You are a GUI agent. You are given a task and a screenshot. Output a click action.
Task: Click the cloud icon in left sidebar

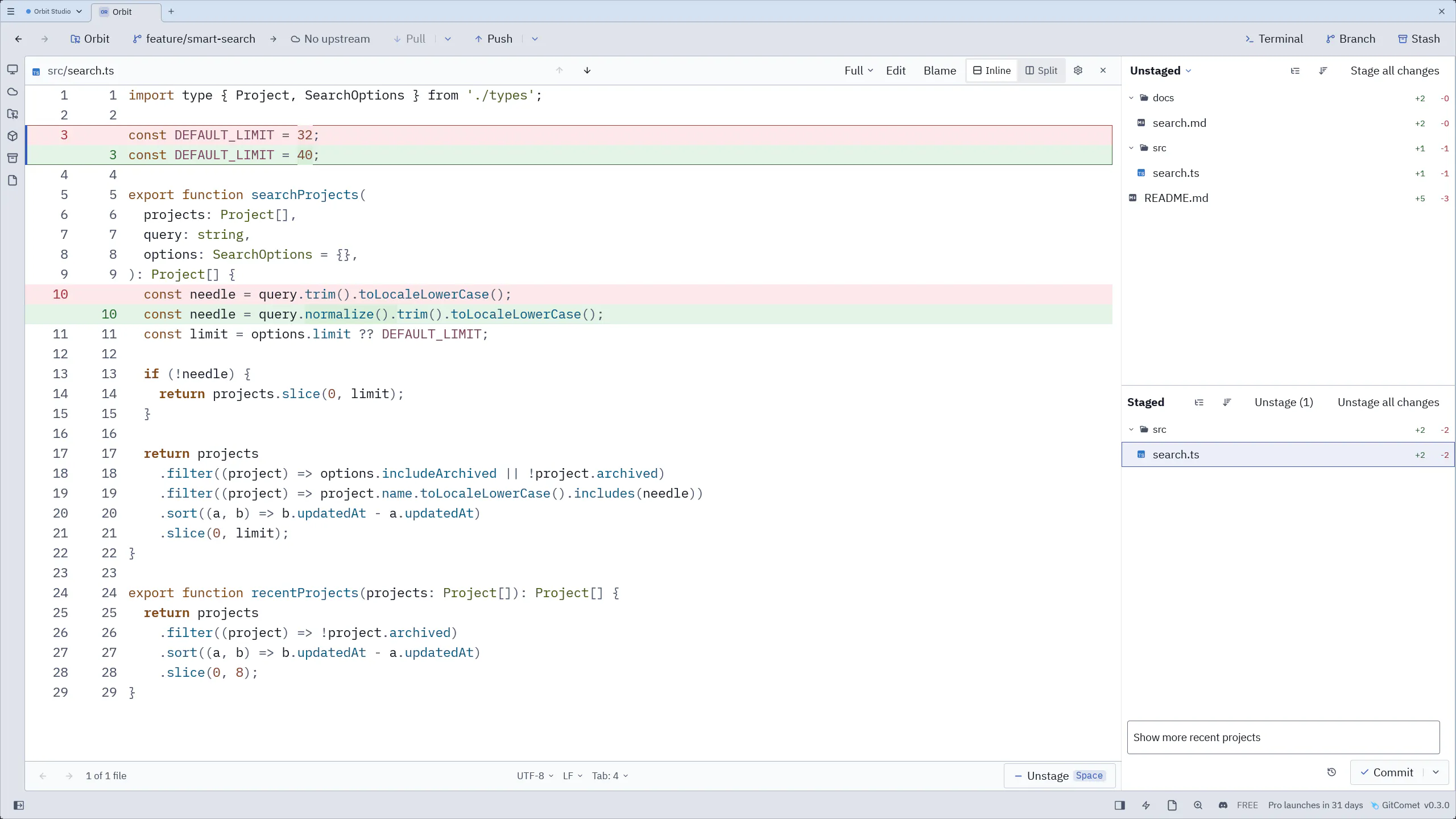click(x=13, y=92)
